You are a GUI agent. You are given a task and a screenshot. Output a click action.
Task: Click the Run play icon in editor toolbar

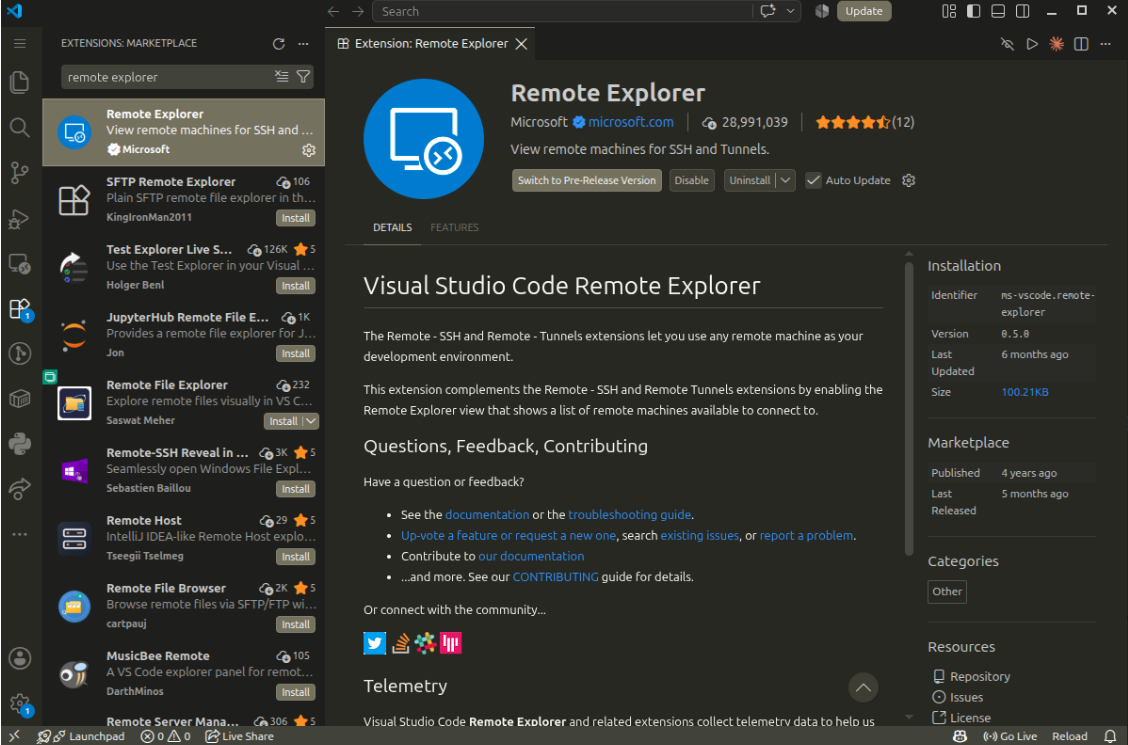[x=1032, y=44]
